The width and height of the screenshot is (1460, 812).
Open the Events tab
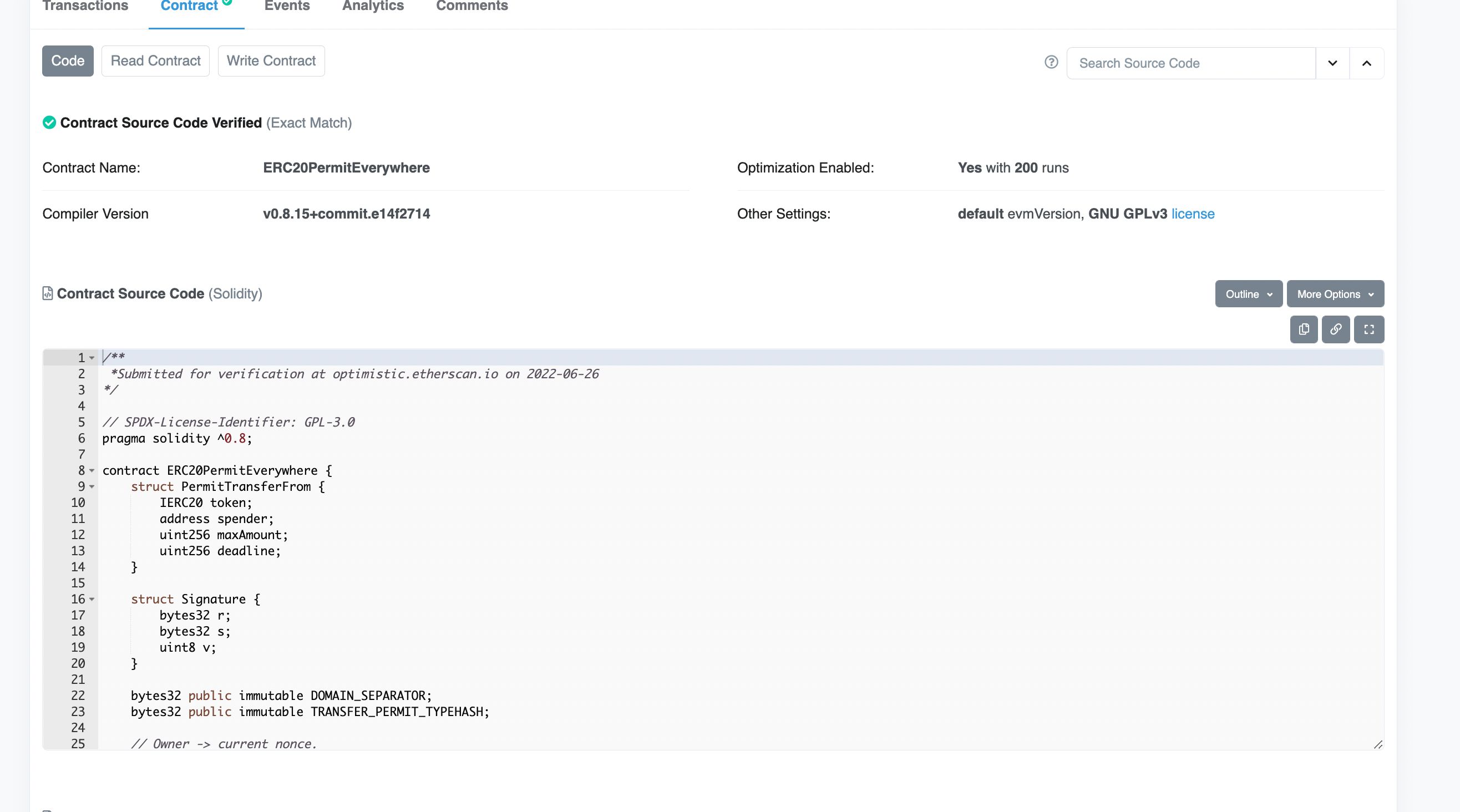(287, 6)
